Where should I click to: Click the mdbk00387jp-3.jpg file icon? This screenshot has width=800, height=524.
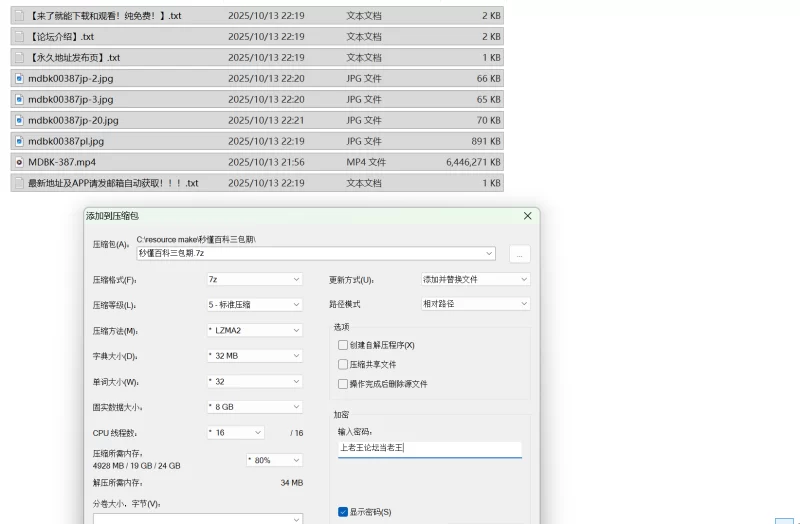[x=19, y=100]
